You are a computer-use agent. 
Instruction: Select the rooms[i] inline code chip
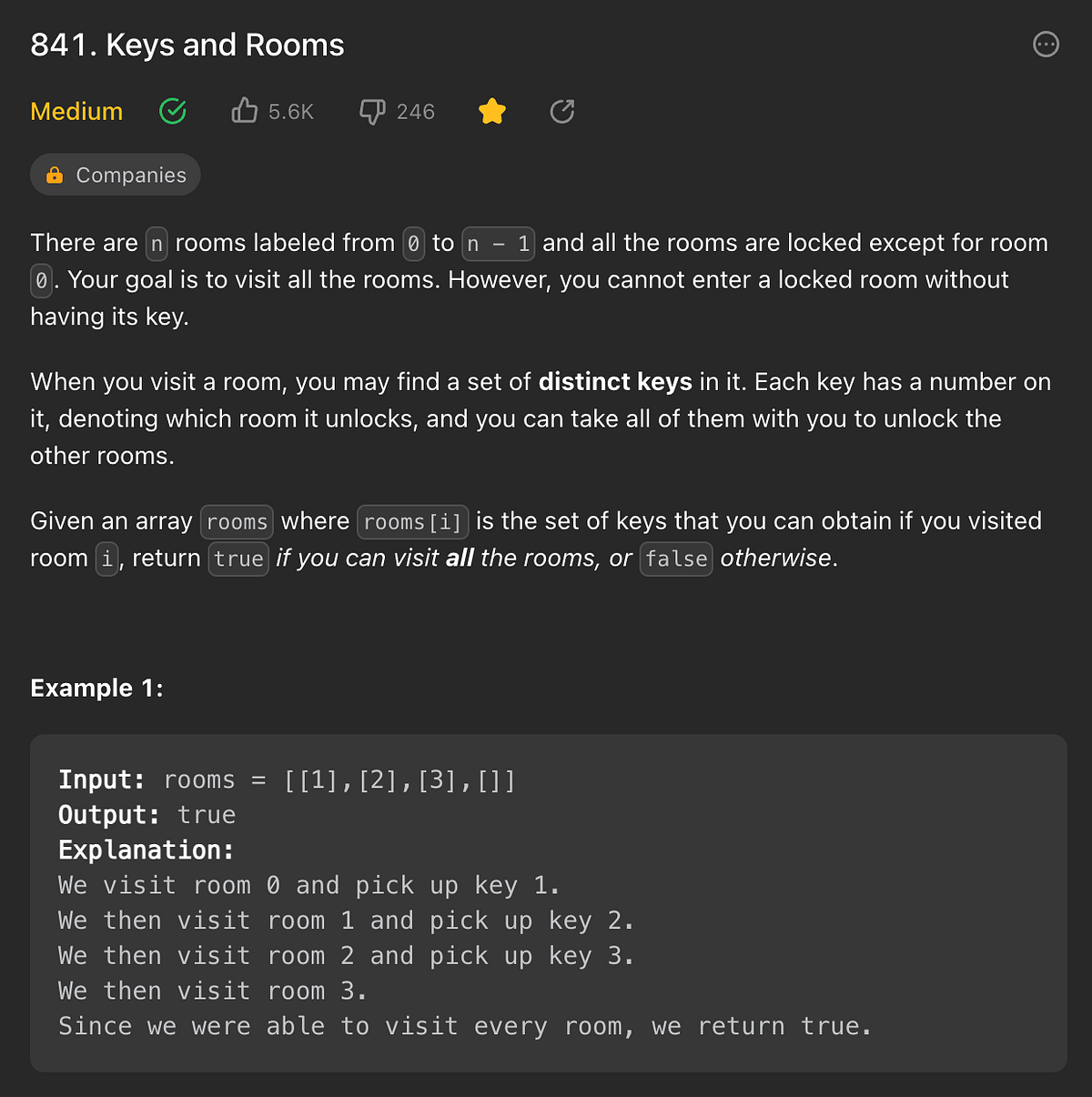click(412, 521)
